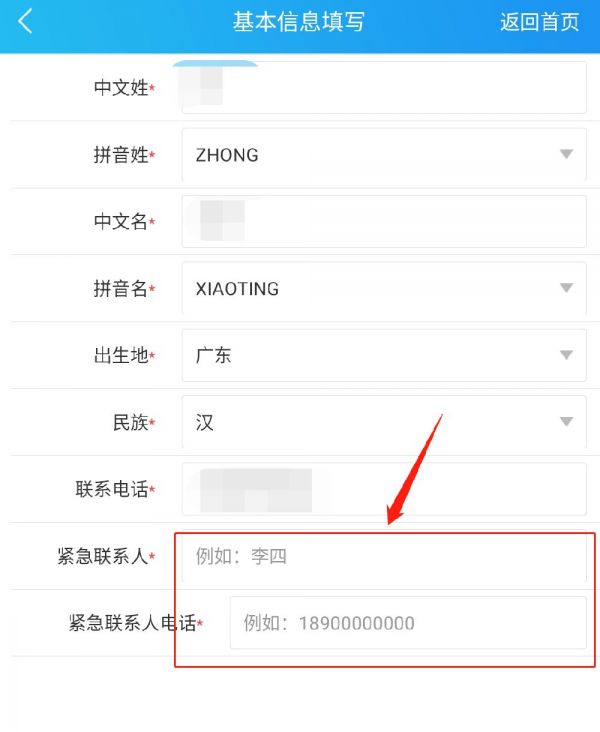Open the 民族 dropdown arrow
600x732 pixels.
[x=566, y=422]
